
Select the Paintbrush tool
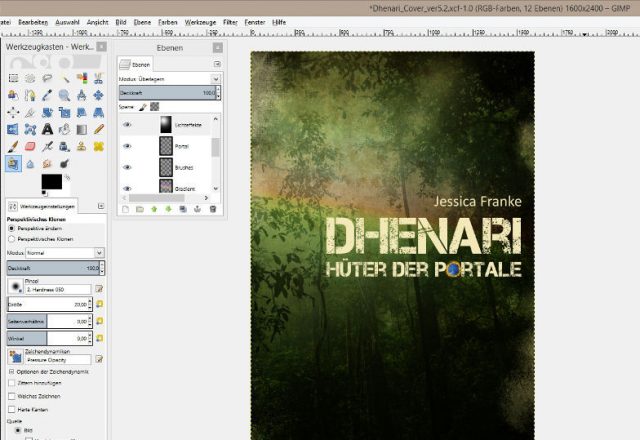(13, 147)
